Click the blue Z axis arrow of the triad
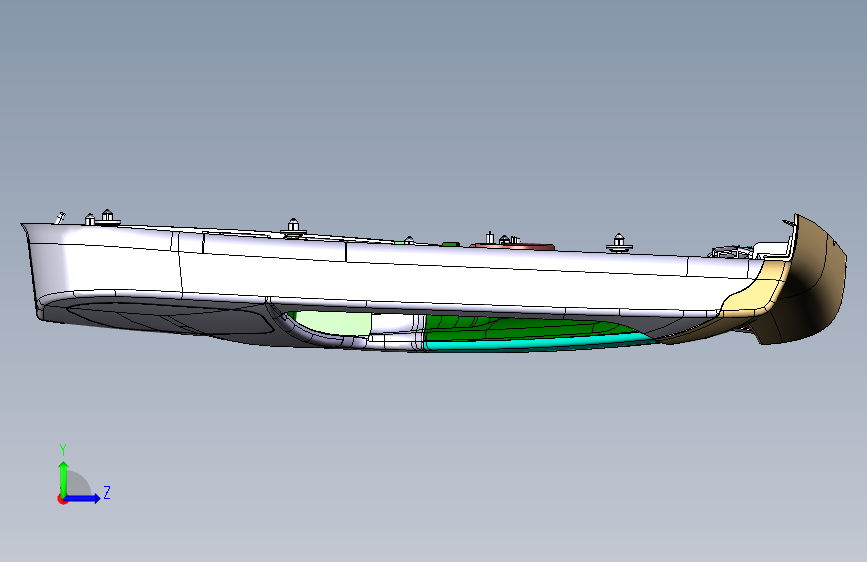867x562 pixels. [82, 498]
